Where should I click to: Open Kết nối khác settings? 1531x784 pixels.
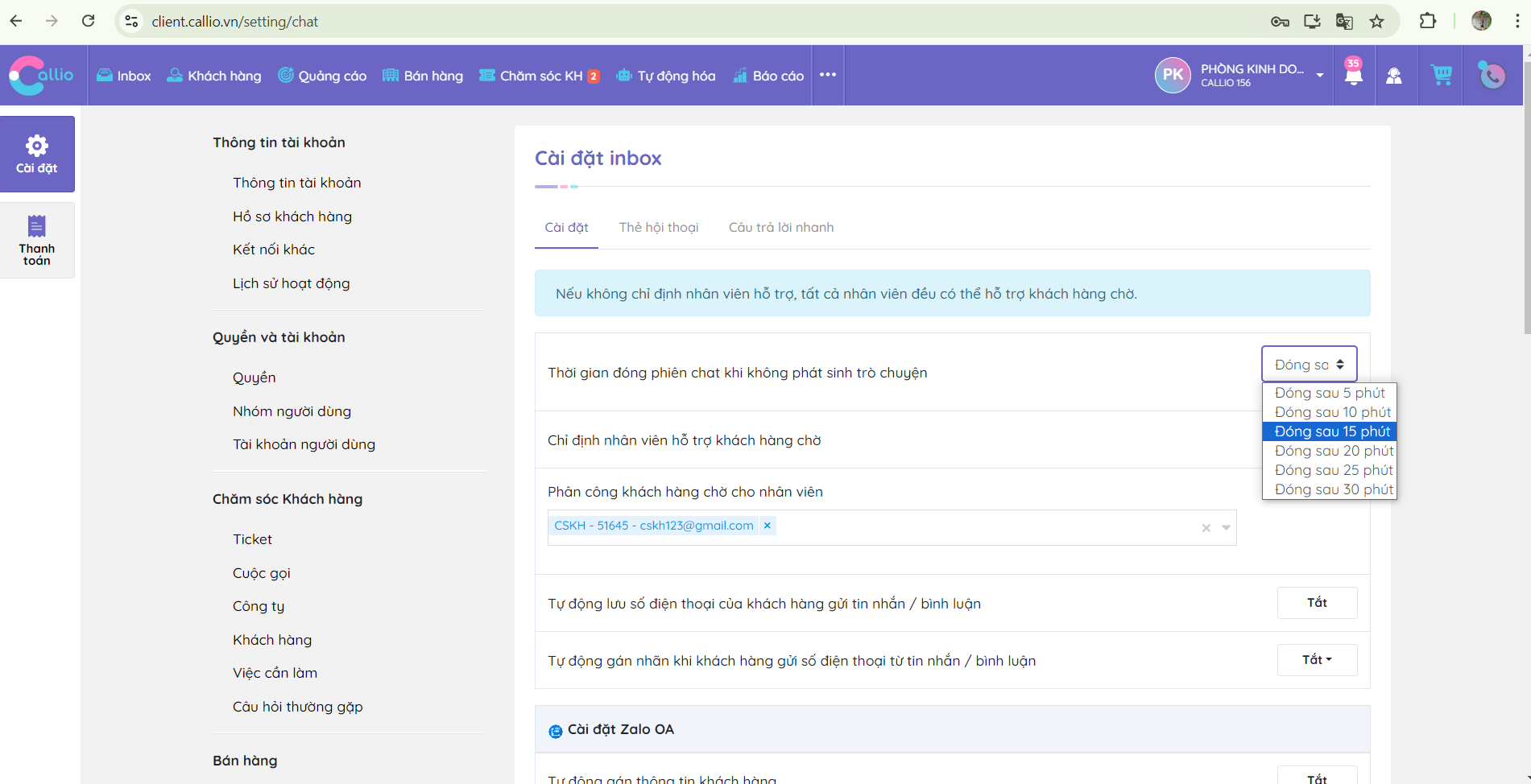pyautogui.click(x=274, y=250)
